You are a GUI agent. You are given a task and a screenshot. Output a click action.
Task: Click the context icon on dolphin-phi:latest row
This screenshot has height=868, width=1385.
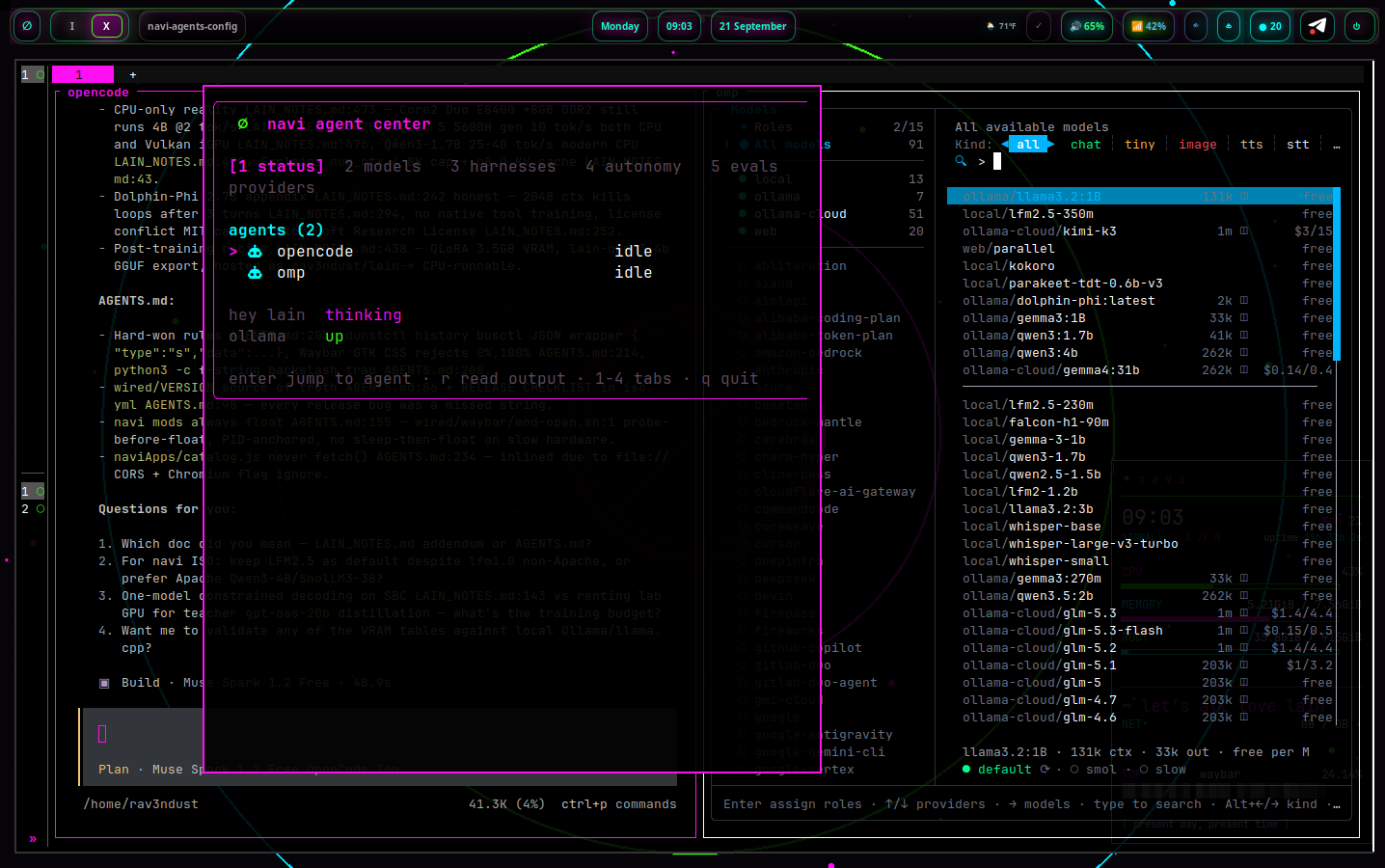pos(1244,301)
